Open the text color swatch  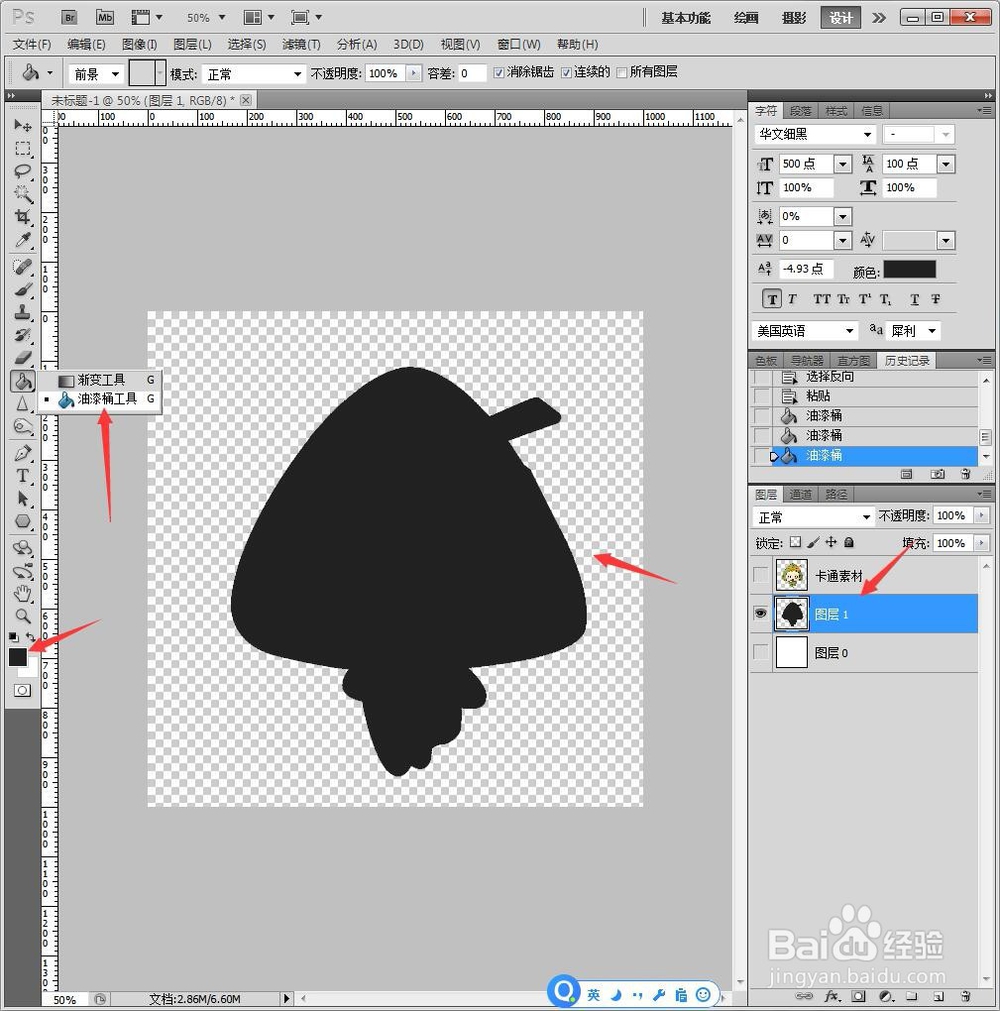click(909, 270)
